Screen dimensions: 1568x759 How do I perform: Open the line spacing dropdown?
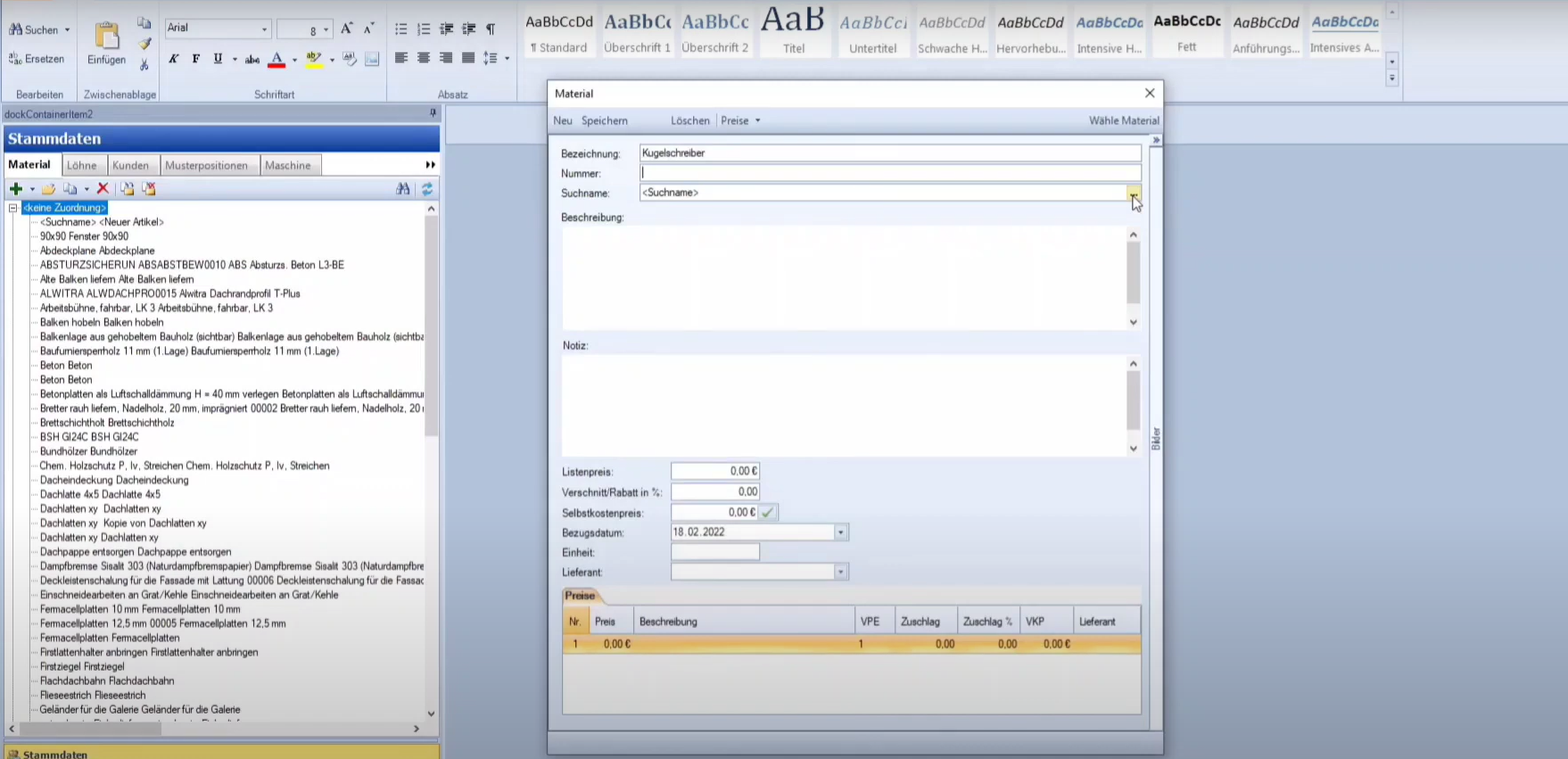click(x=508, y=58)
